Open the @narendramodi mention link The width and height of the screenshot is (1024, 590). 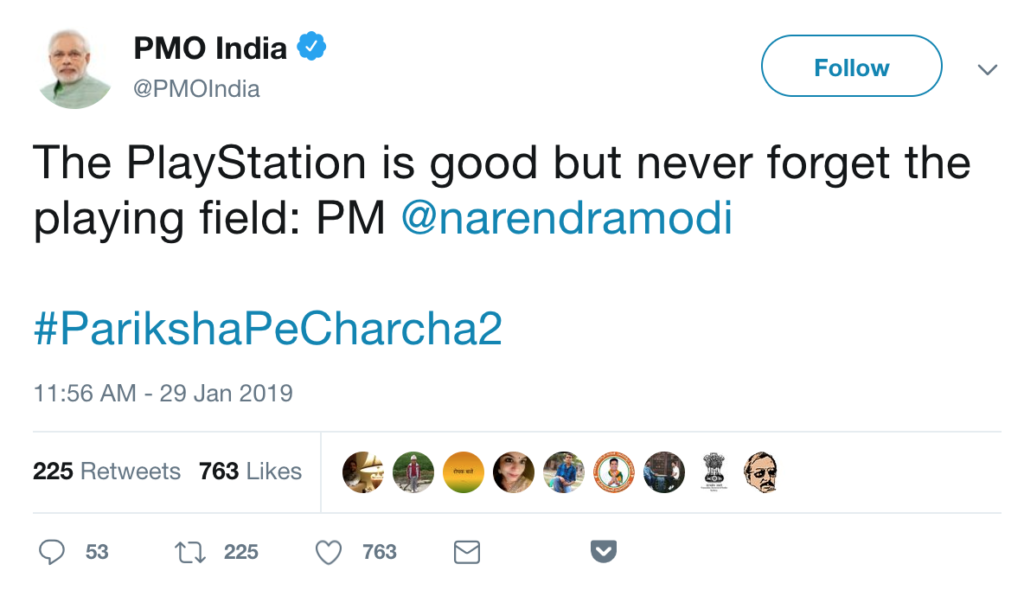coord(566,220)
